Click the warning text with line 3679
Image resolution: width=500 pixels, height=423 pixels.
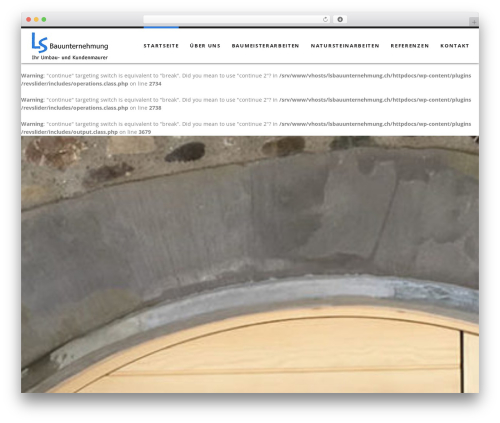point(246,128)
